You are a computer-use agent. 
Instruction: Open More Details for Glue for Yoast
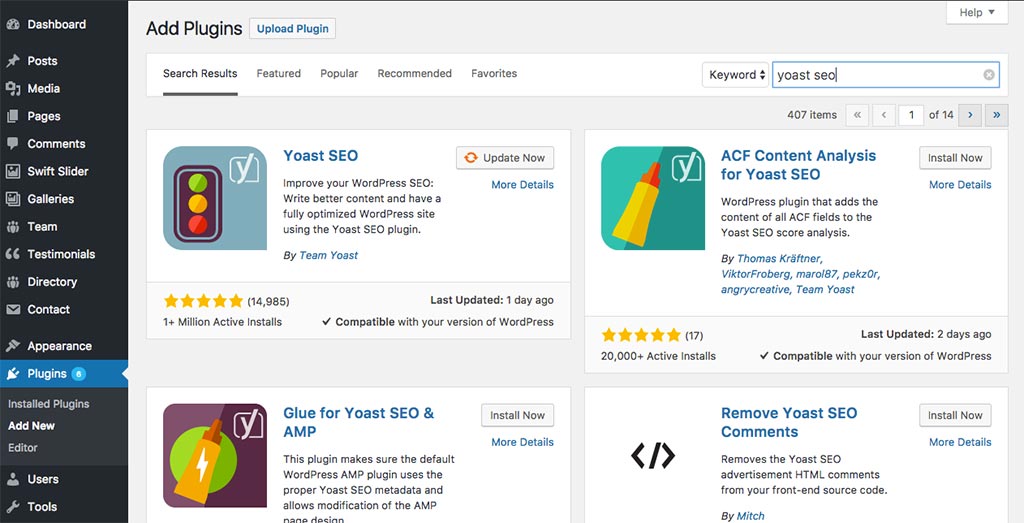[522, 442]
